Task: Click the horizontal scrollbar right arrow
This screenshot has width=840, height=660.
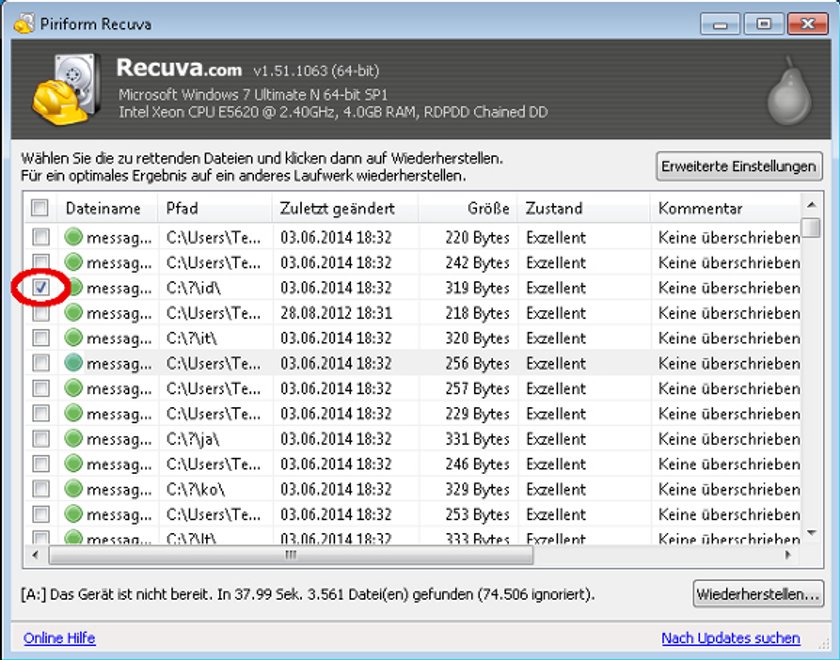Action: 788,555
